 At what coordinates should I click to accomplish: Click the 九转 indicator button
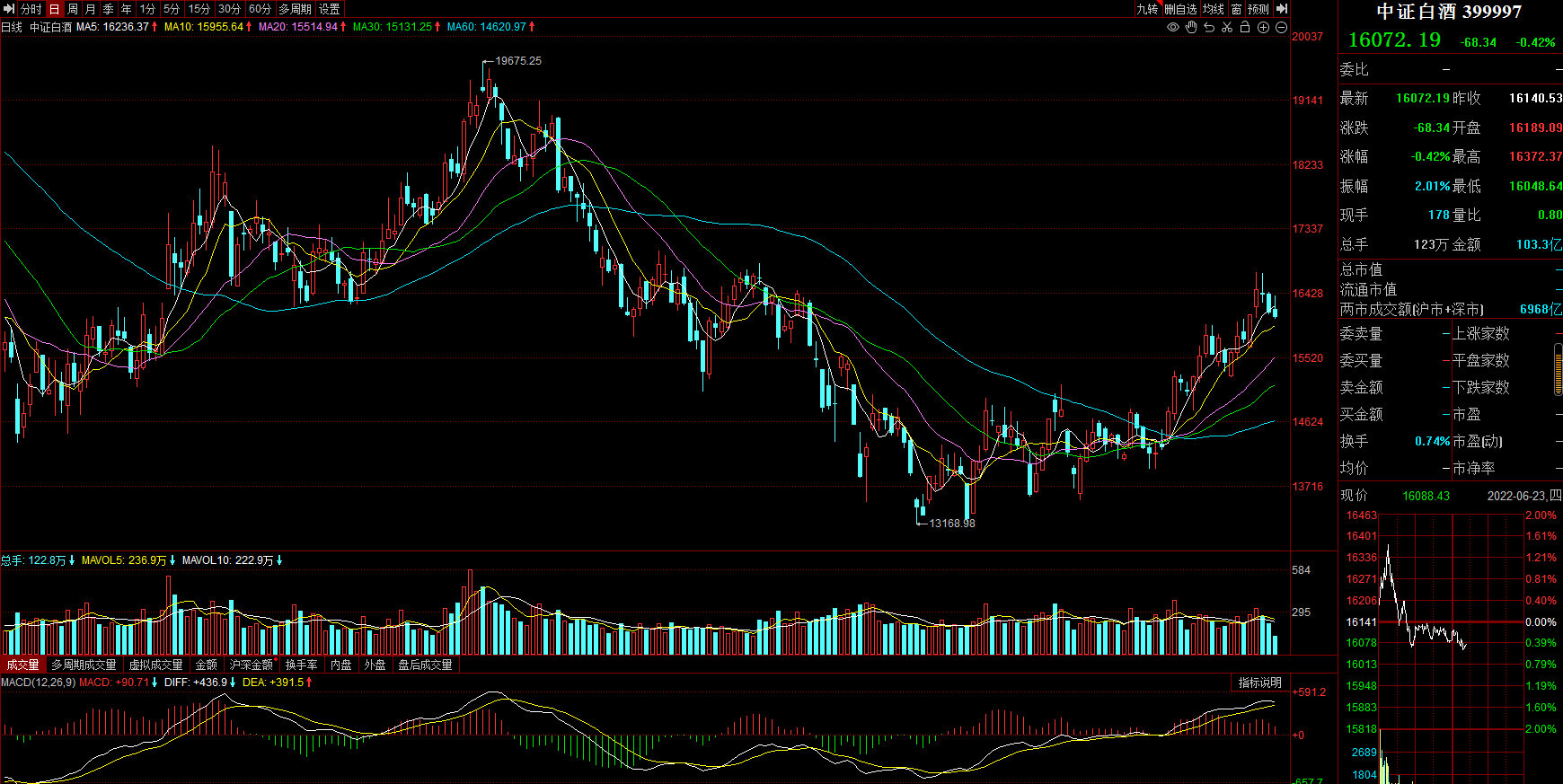click(1147, 9)
